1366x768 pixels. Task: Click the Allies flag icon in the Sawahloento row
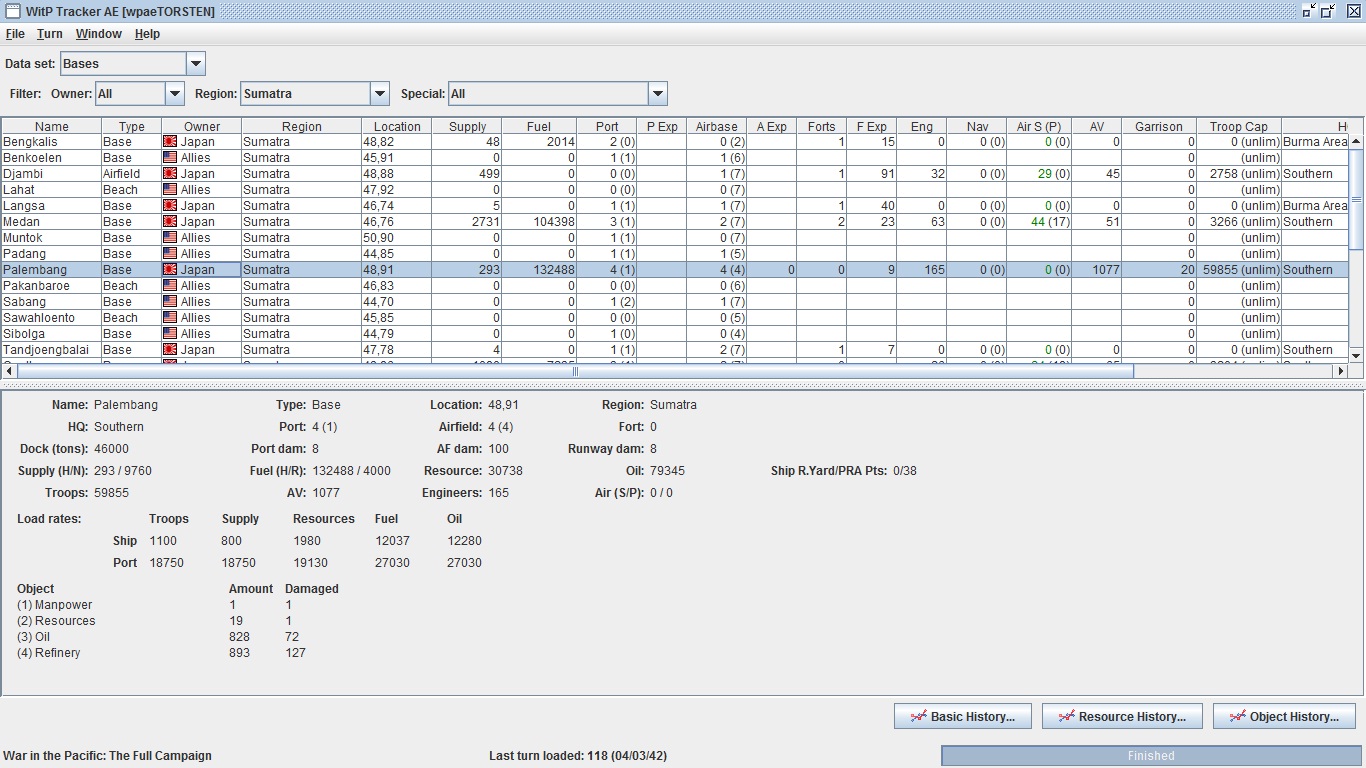click(170, 318)
